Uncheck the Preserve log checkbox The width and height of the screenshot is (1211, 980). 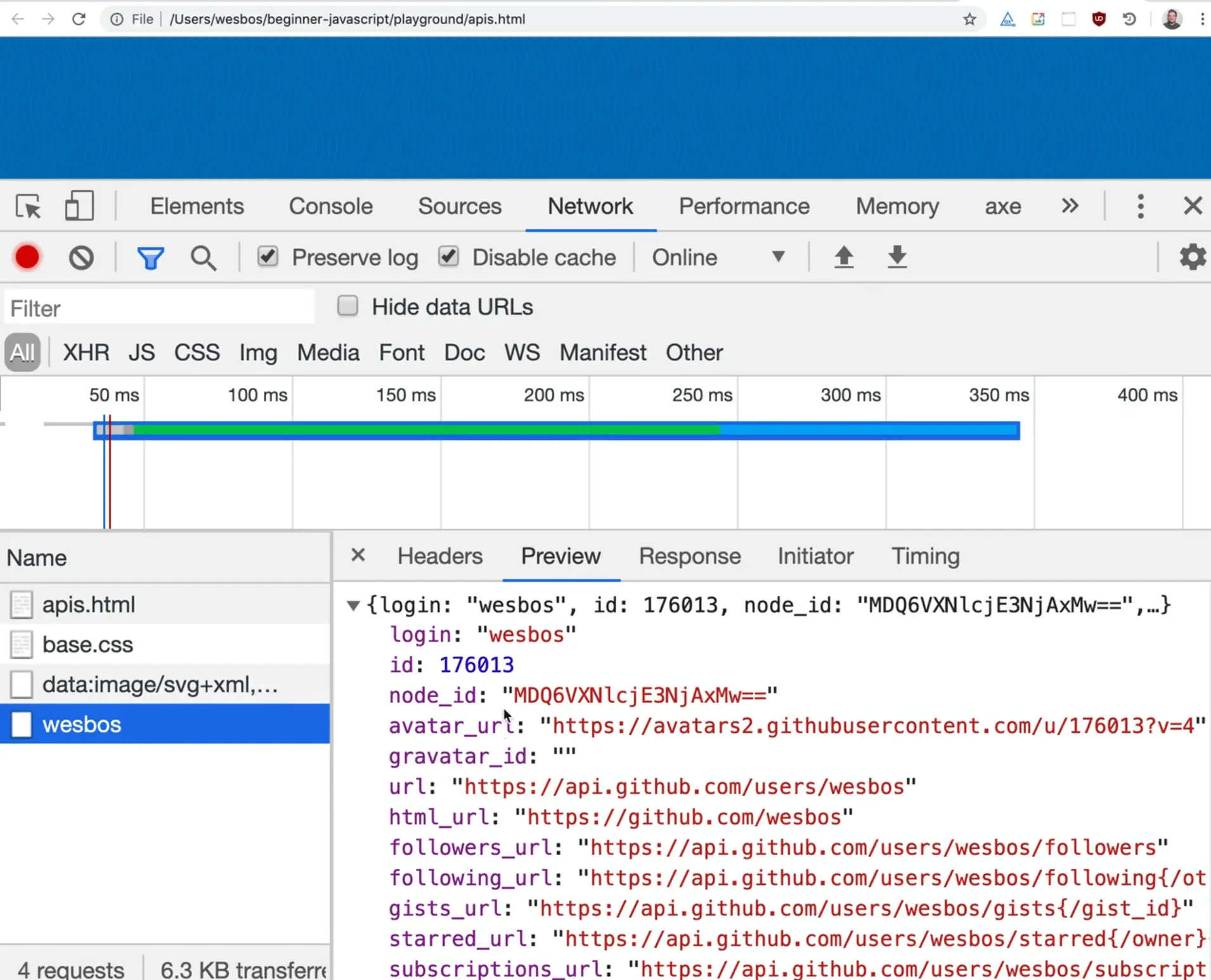[268, 257]
